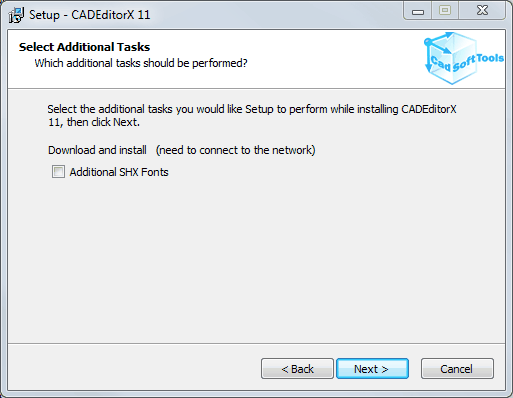This screenshot has height=398, width=513.
Task: Click the 'need to connect to the network' note
Action: coord(235,150)
